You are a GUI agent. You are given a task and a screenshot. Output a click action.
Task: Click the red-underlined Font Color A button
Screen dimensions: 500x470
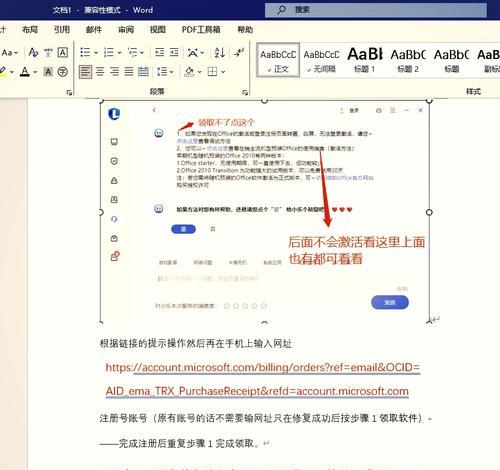pos(25,72)
